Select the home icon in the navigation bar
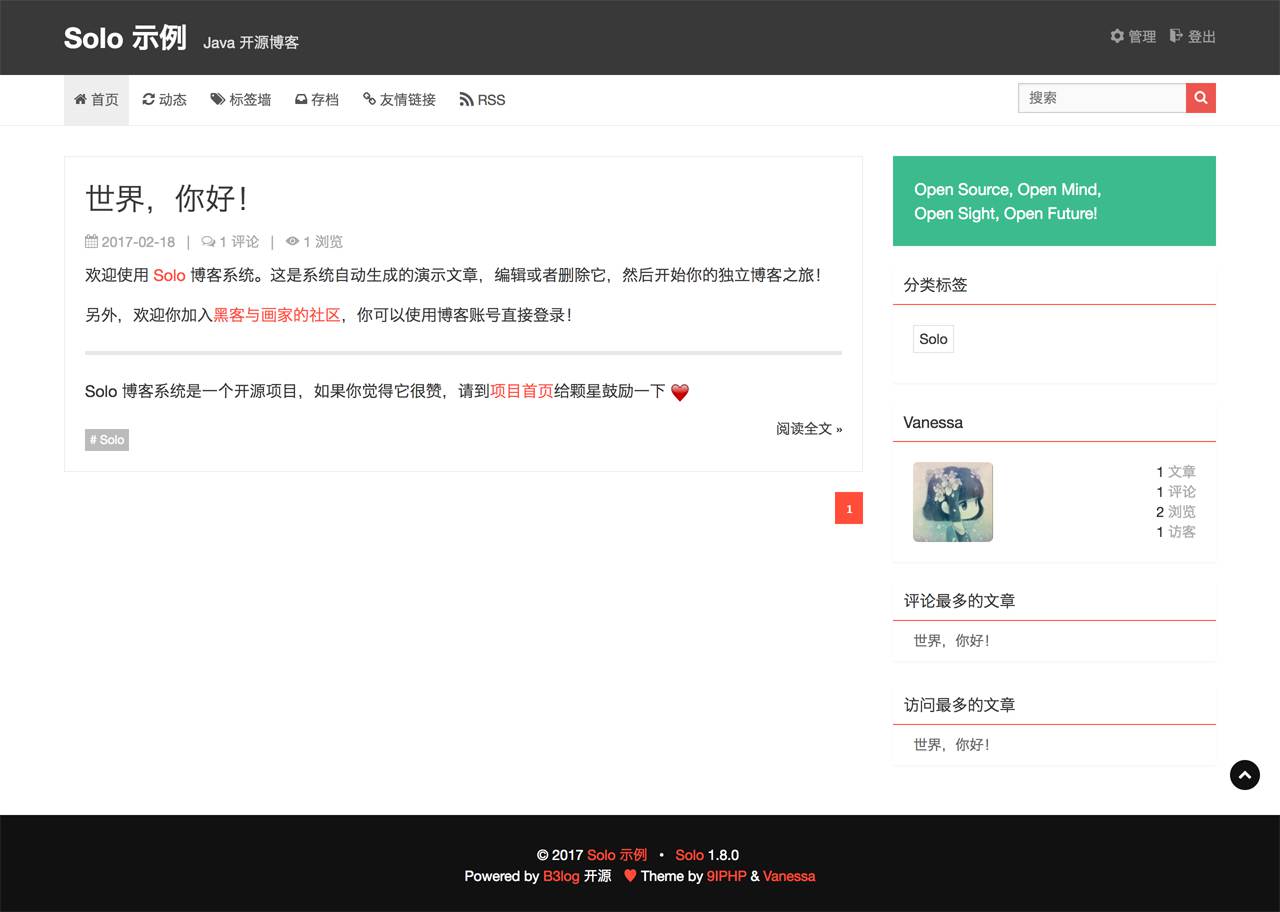The height and width of the screenshot is (912, 1280). pyautogui.click(x=80, y=99)
